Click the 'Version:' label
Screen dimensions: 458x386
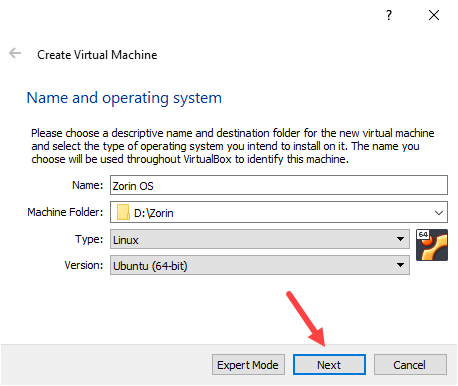pos(84,265)
